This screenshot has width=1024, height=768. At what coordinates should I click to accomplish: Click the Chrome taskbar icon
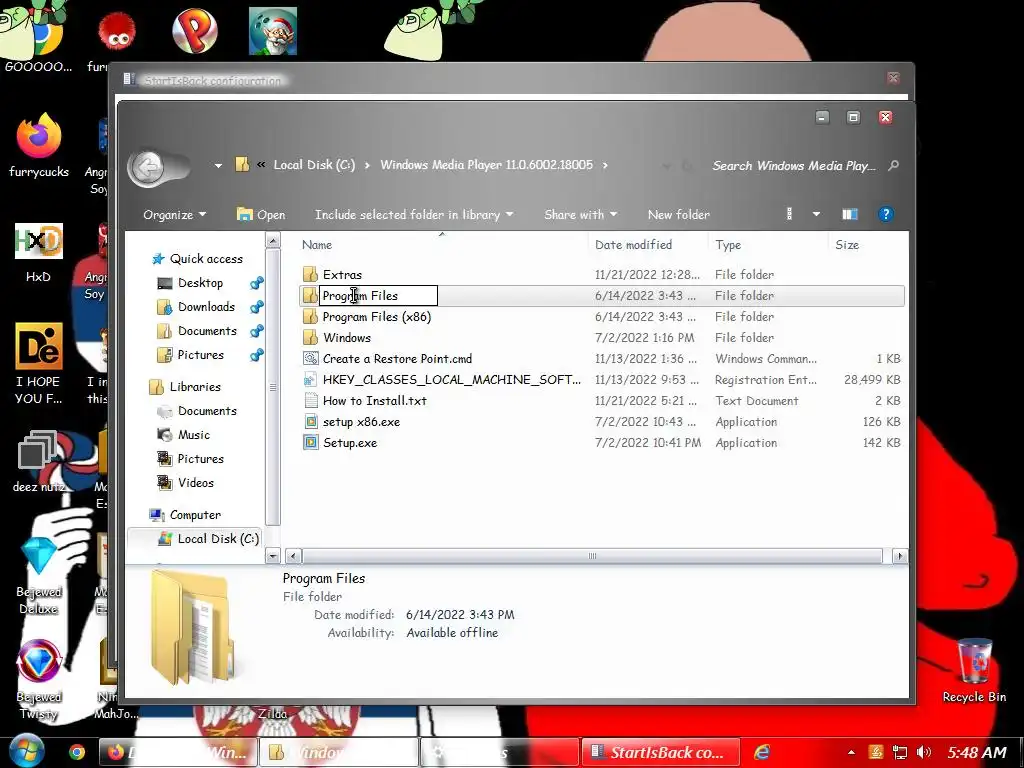77,752
